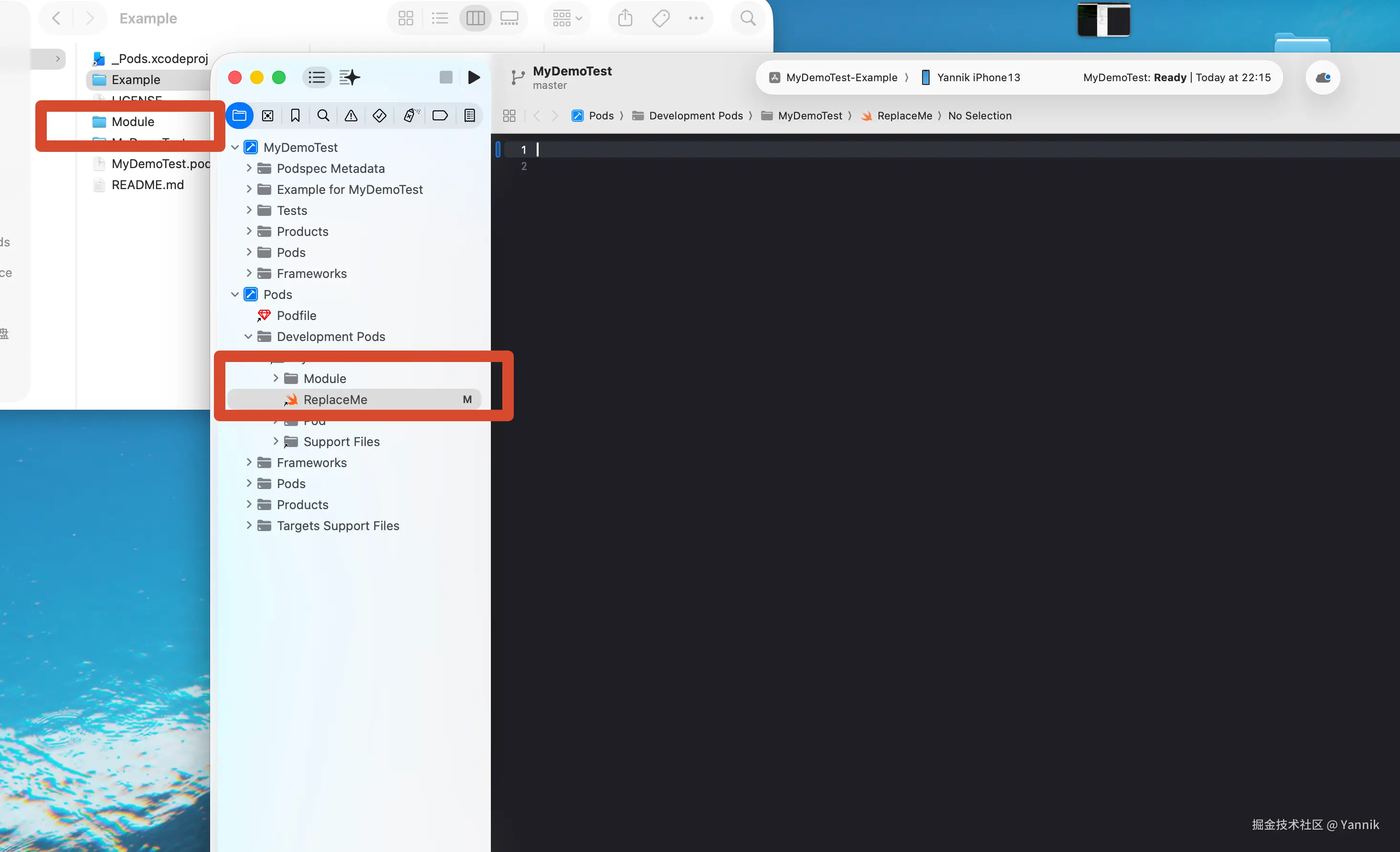Open the Source Control navigator

(267, 116)
